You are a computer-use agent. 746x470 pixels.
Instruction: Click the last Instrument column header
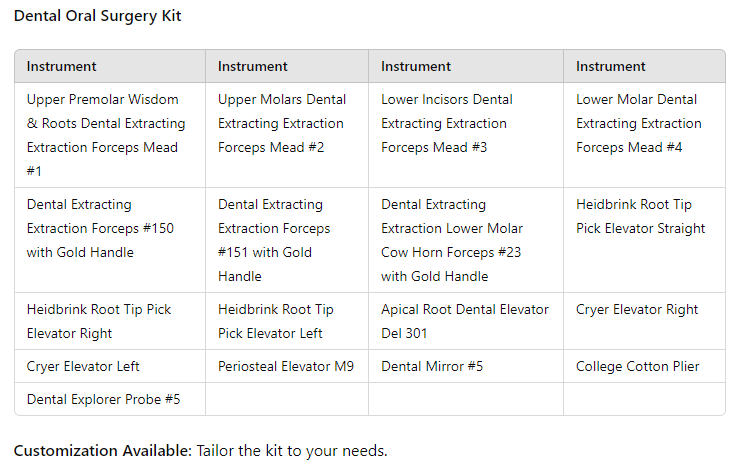pos(644,66)
